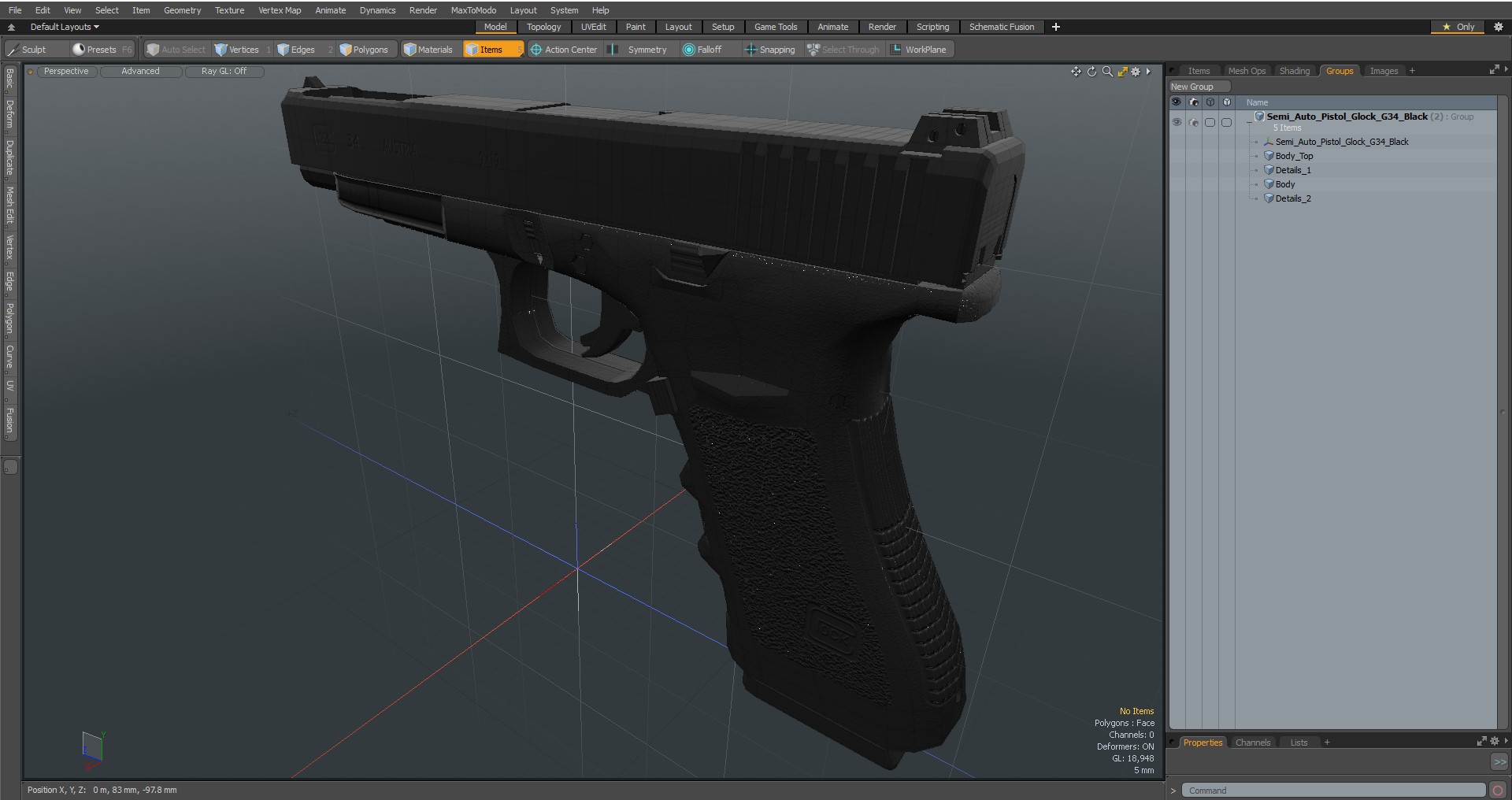
Task: Select the Body mesh item
Action: (1285, 184)
